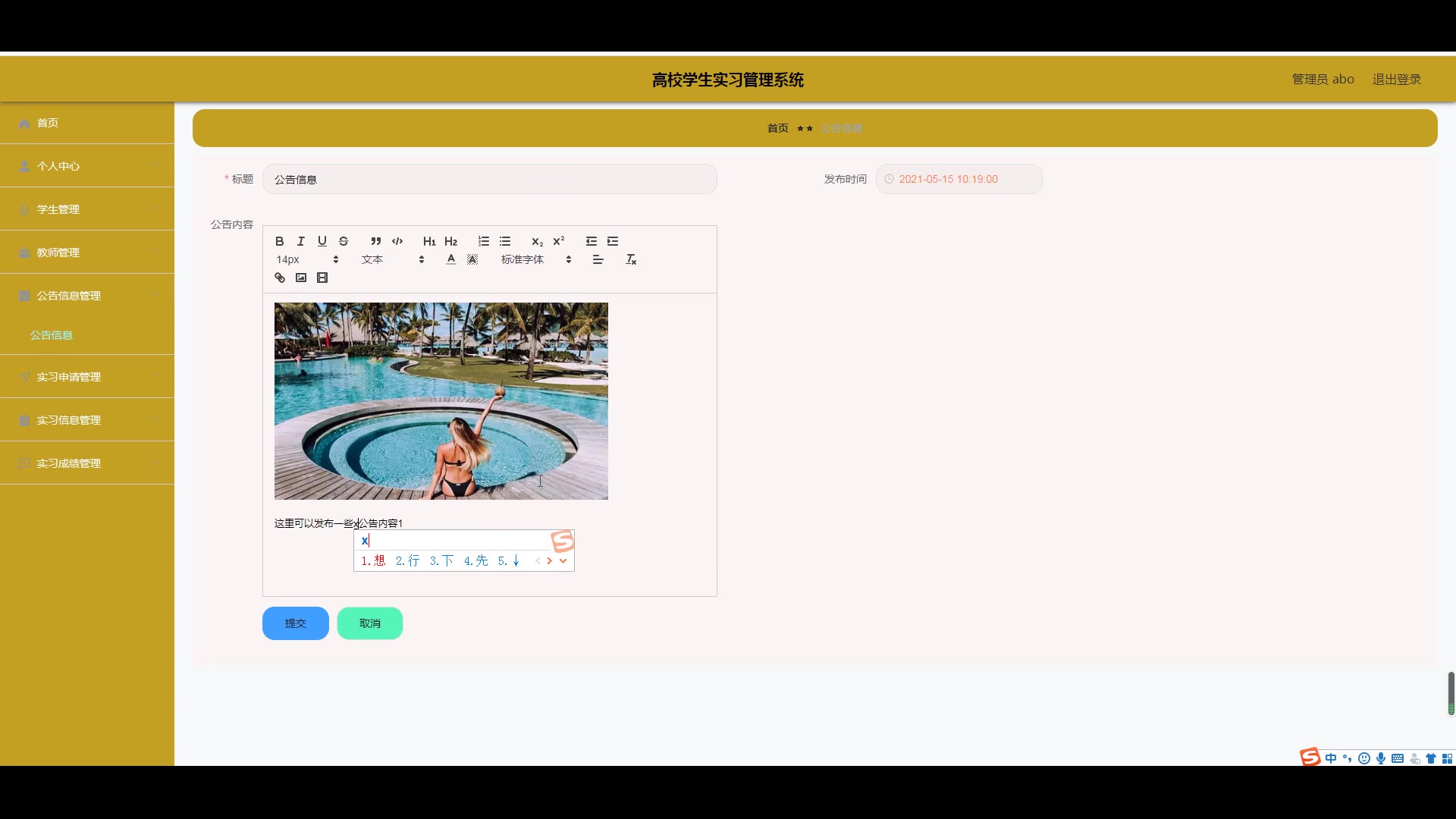
Task: Go to 首页 in the sidebar
Action: tap(87, 123)
